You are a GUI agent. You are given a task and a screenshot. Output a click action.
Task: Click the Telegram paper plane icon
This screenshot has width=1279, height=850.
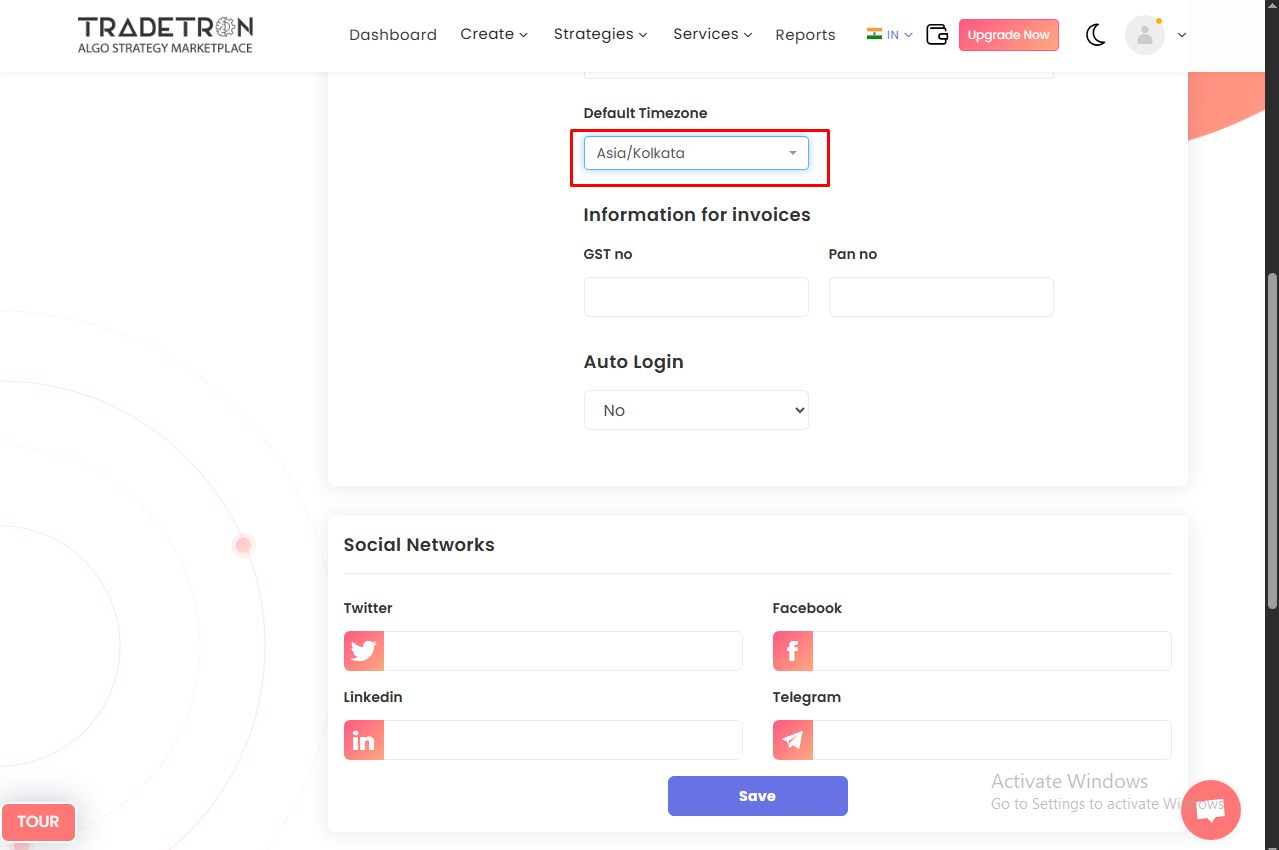[x=792, y=740]
